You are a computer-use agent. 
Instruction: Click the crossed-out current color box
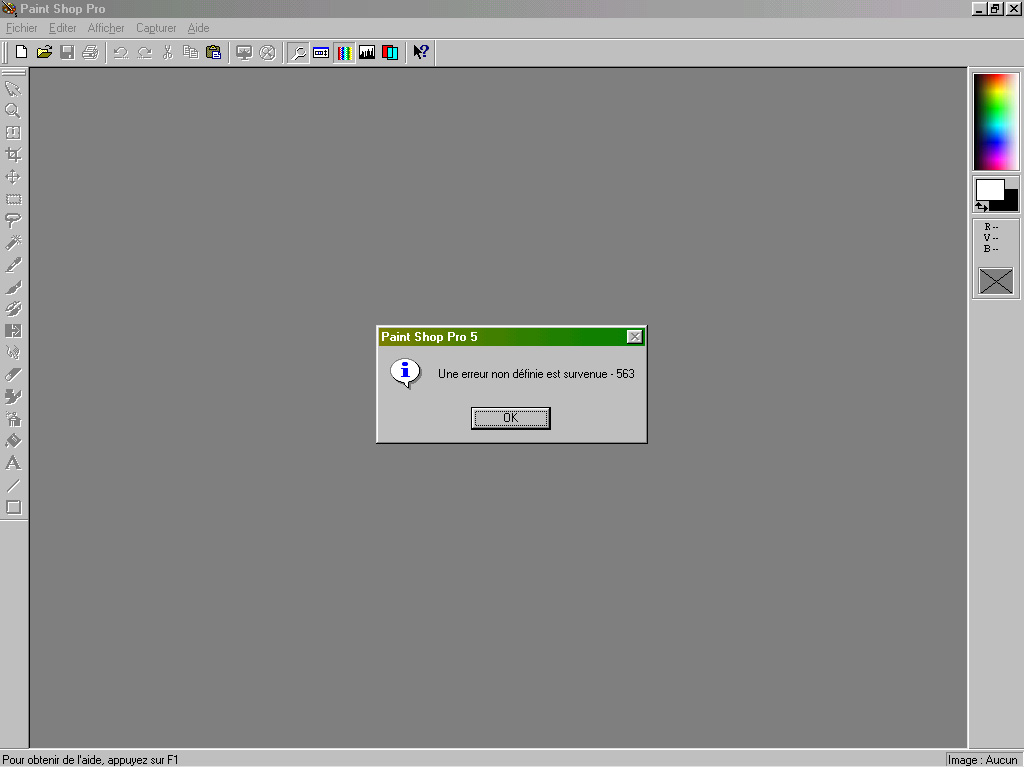(x=996, y=281)
